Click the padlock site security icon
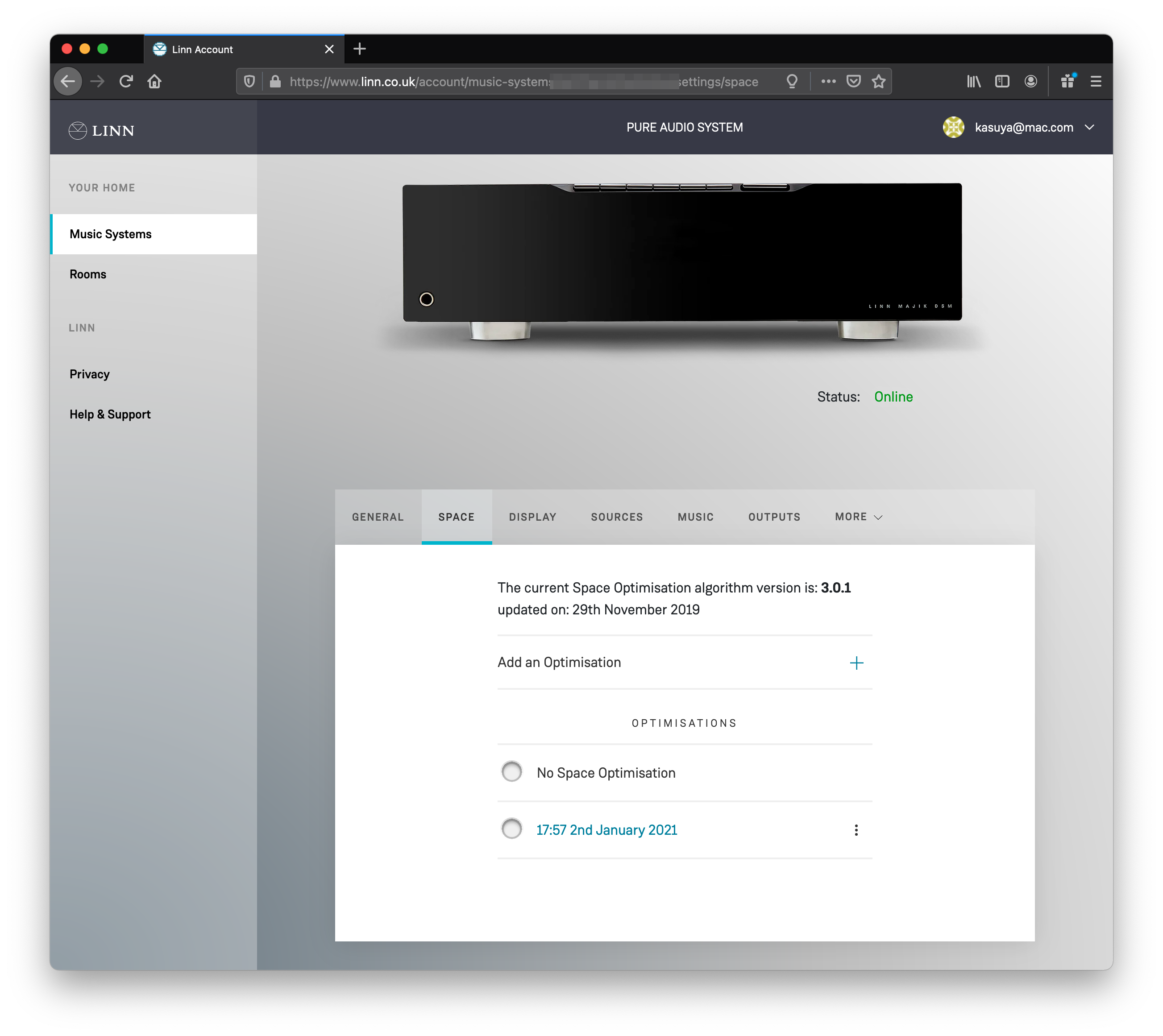Image resolution: width=1163 pixels, height=1036 pixels. (275, 81)
